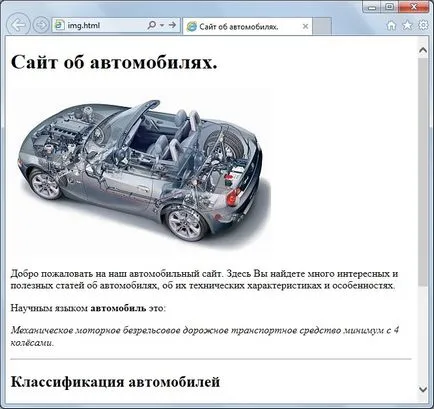The width and height of the screenshot is (434, 409).
Task: Click the Home house icon
Action: coord(391,26)
